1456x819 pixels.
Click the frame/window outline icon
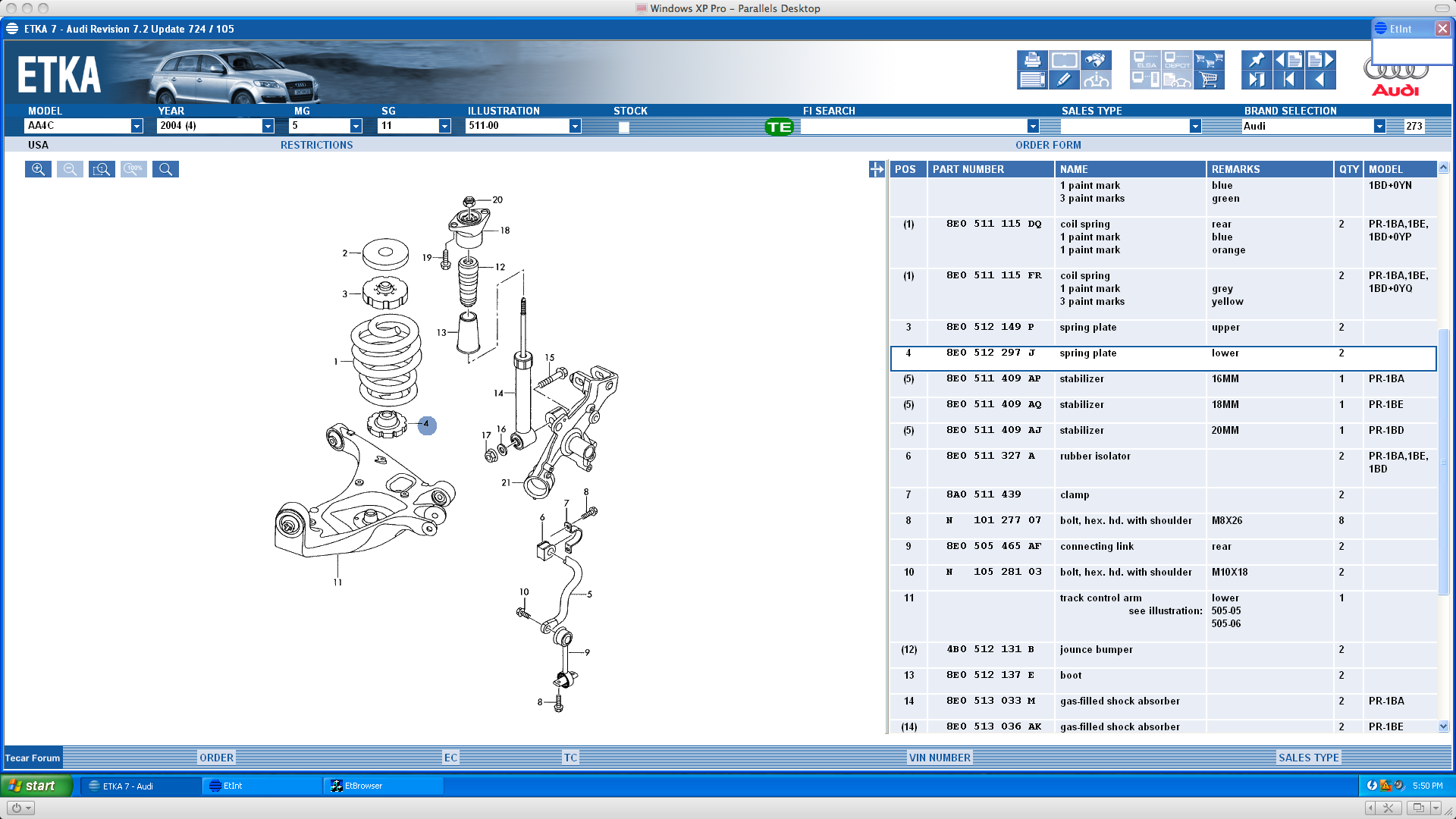point(1064,60)
